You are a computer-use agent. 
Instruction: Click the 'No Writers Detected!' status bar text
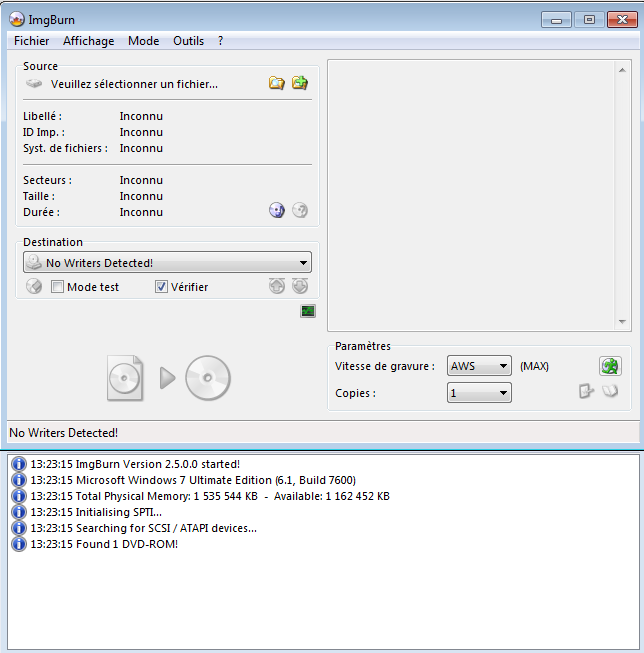(x=64, y=433)
